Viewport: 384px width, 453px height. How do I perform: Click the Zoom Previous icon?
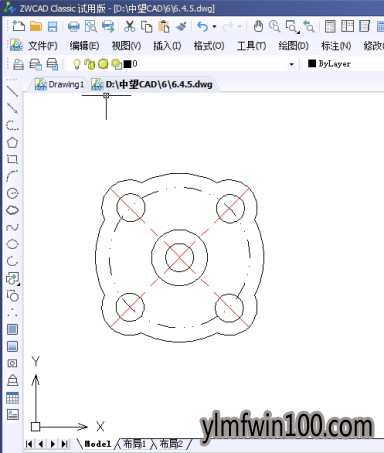(x=309, y=26)
